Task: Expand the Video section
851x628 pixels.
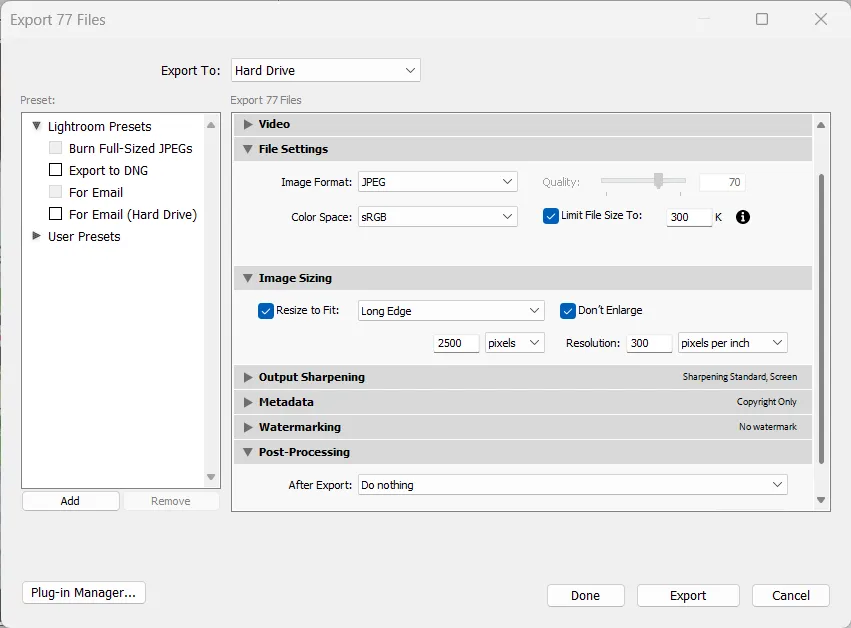Action: click(x=248, y=124)
